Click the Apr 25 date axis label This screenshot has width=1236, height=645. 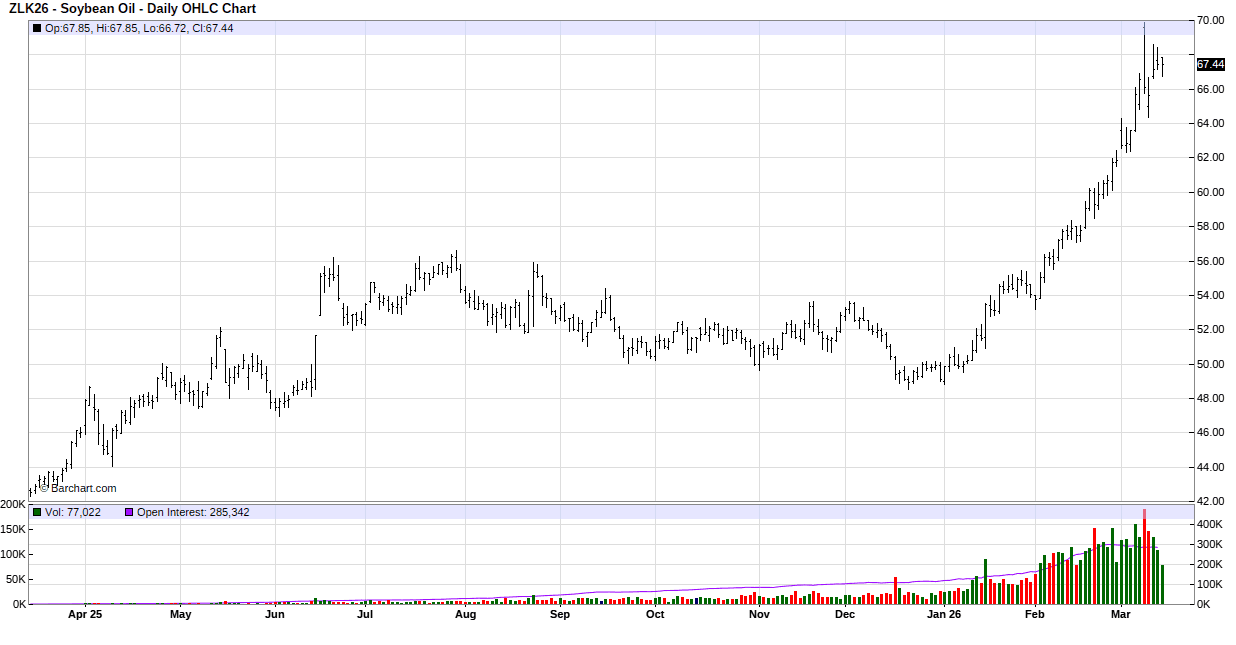tap(85, 615)
